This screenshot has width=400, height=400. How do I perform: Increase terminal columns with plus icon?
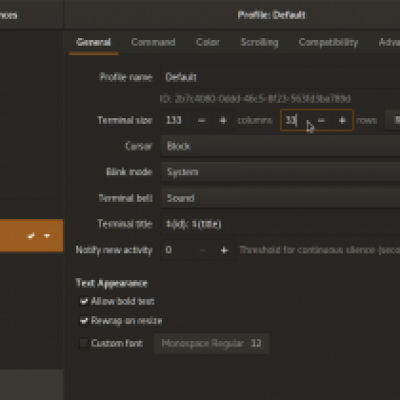223,120
